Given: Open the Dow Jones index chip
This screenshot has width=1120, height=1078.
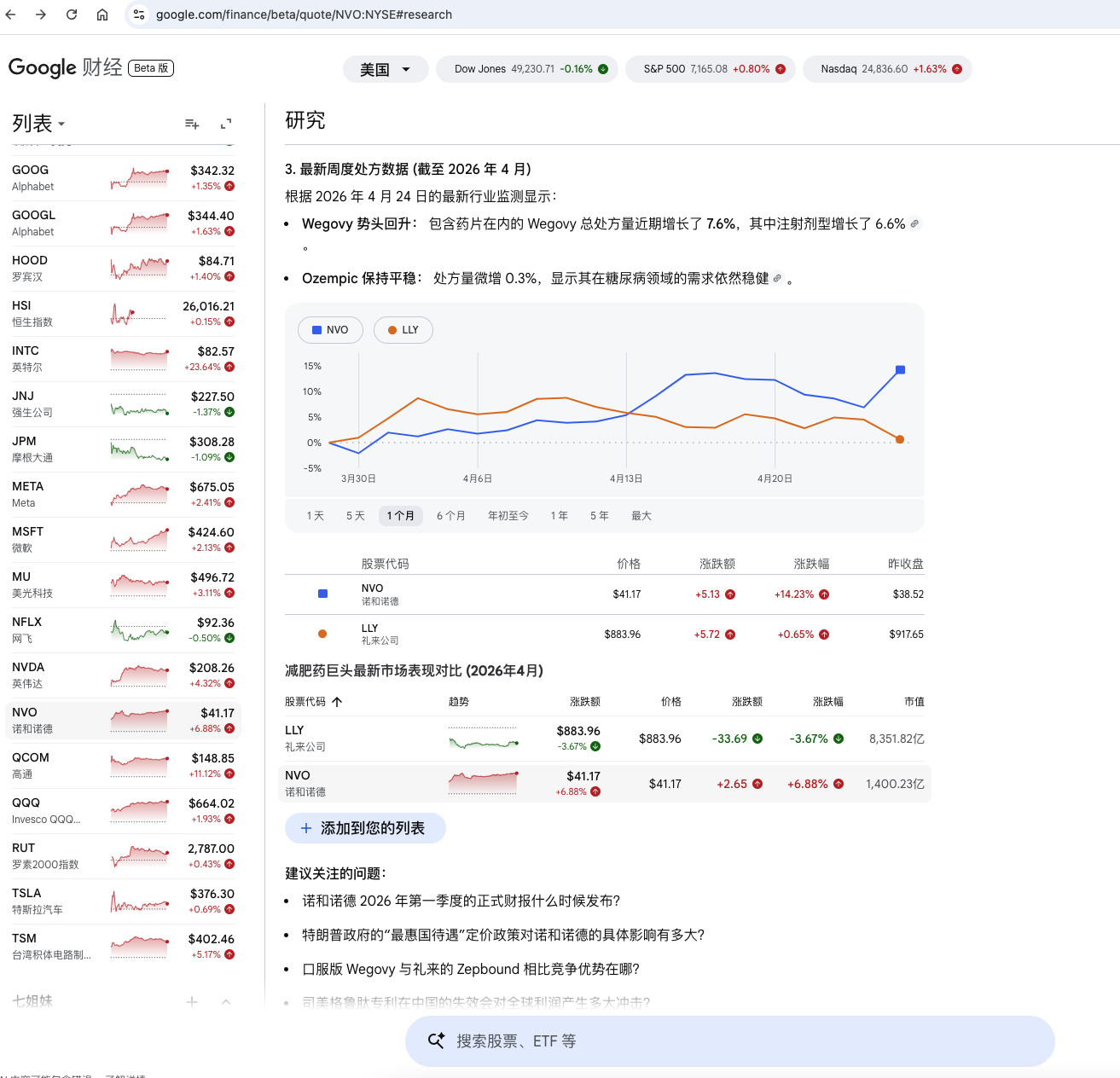Looking at the screenshot, I should click(526, 69).
